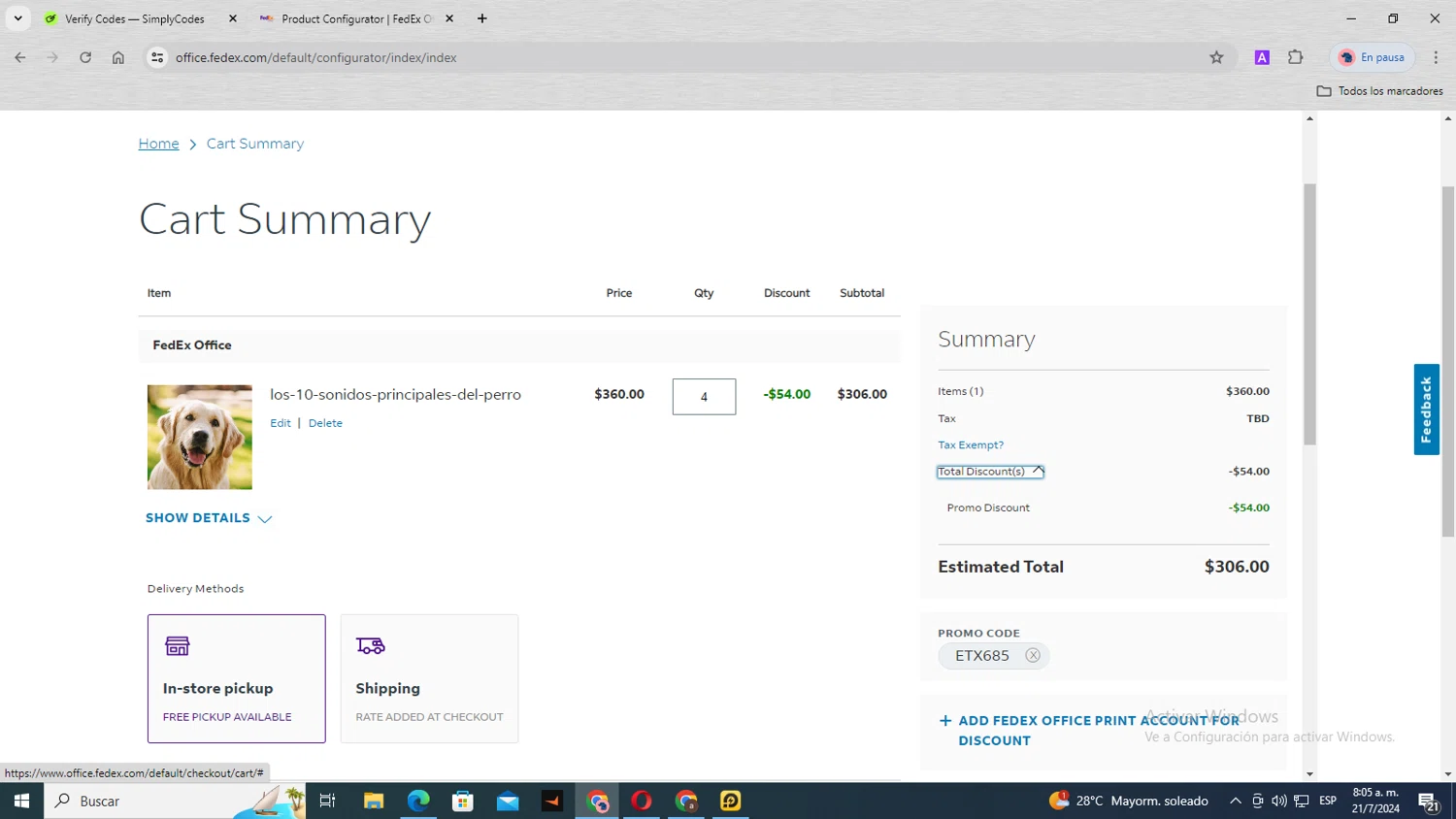Viewport: 1456px width, 819px height.
Task: Click the taskbar Buscar search box
Action: click(175, 801)
